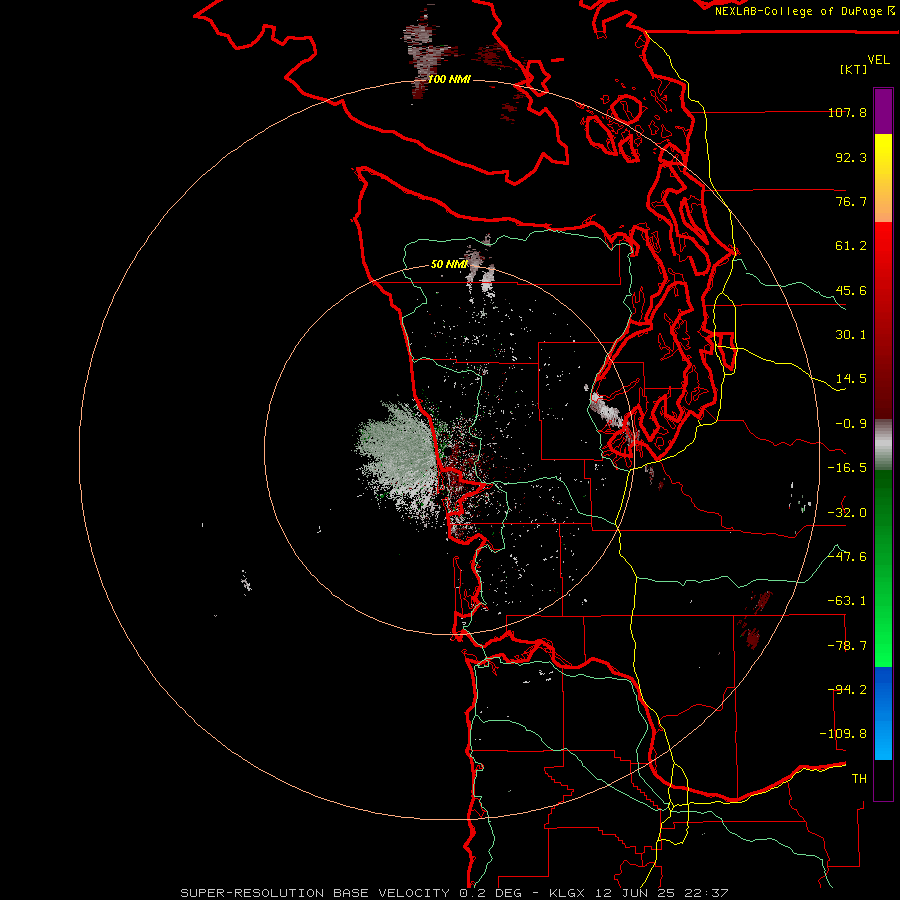The image size is (900, 900).
Task: Click the Super-Resolution Base Velocity caption
Action: (455, 893)
